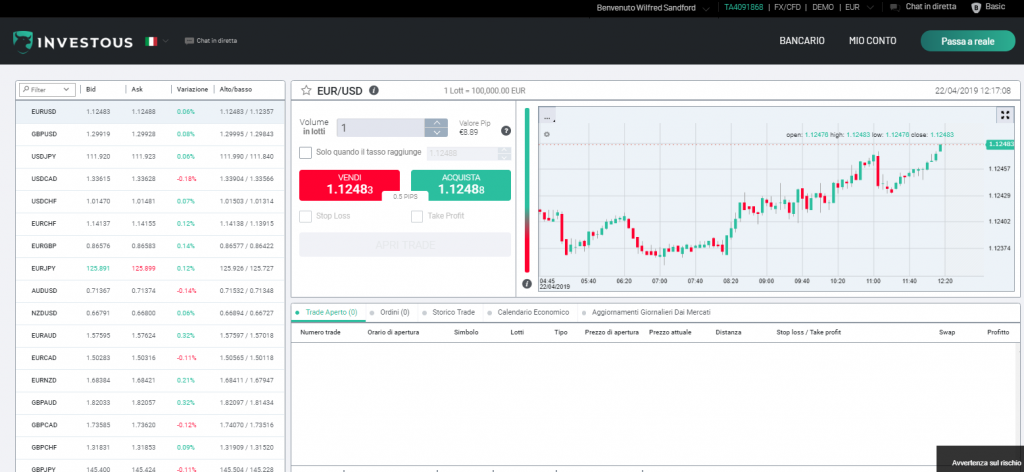
Task: Click the 1.12483 current price label on the chart
Action: [1000, 144]
